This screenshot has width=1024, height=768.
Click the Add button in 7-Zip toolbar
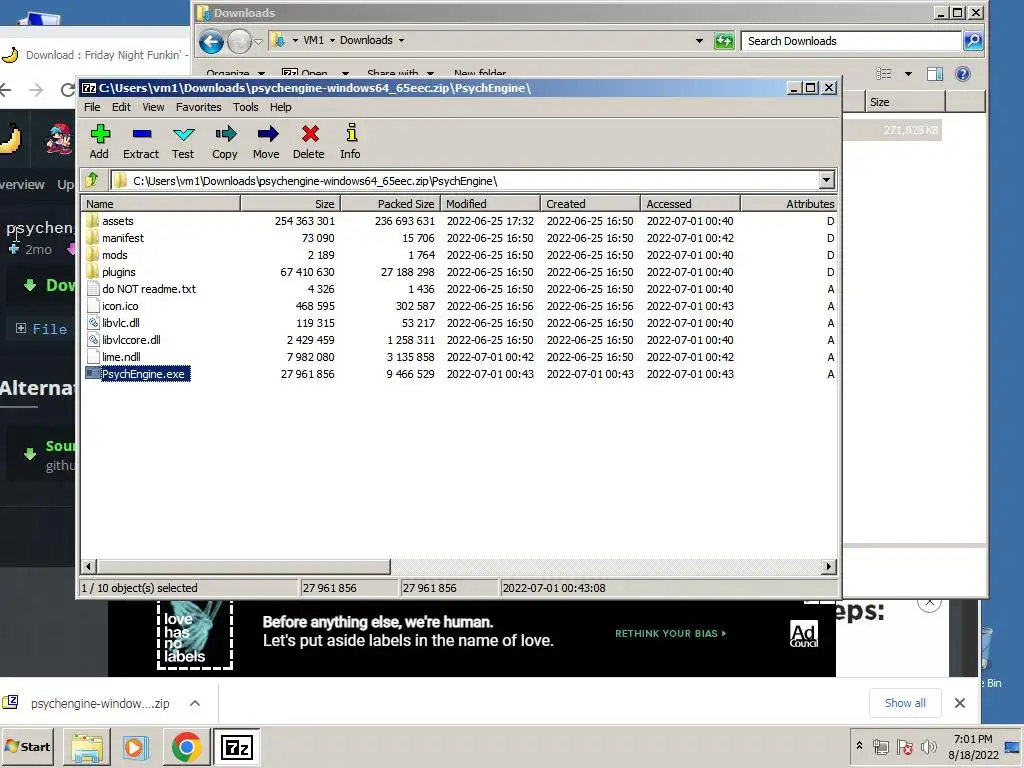[99, 142]
